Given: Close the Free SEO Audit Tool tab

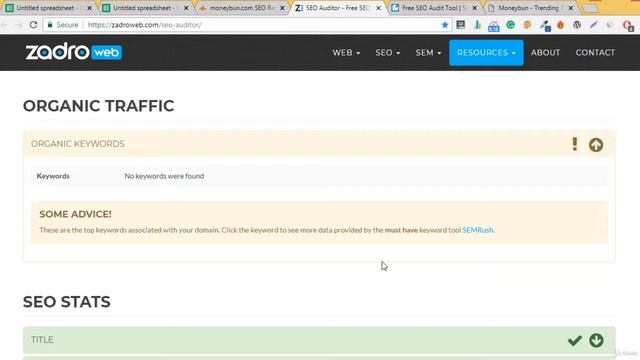Looking at the screenshot, I should (474, 8).
